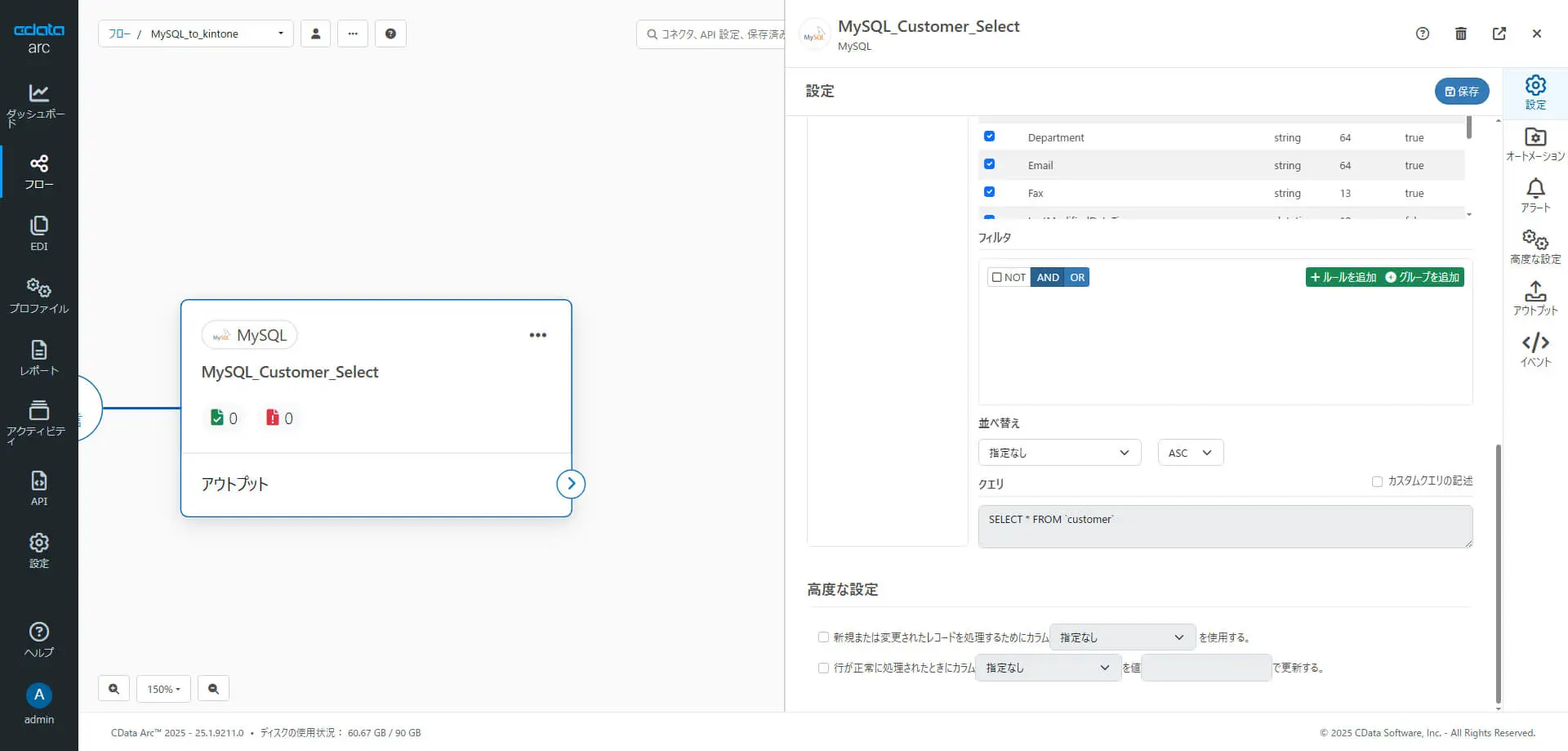Open connector help in panel header
The width and height of the screenshot is (1568, 751).
point(1423,34)
